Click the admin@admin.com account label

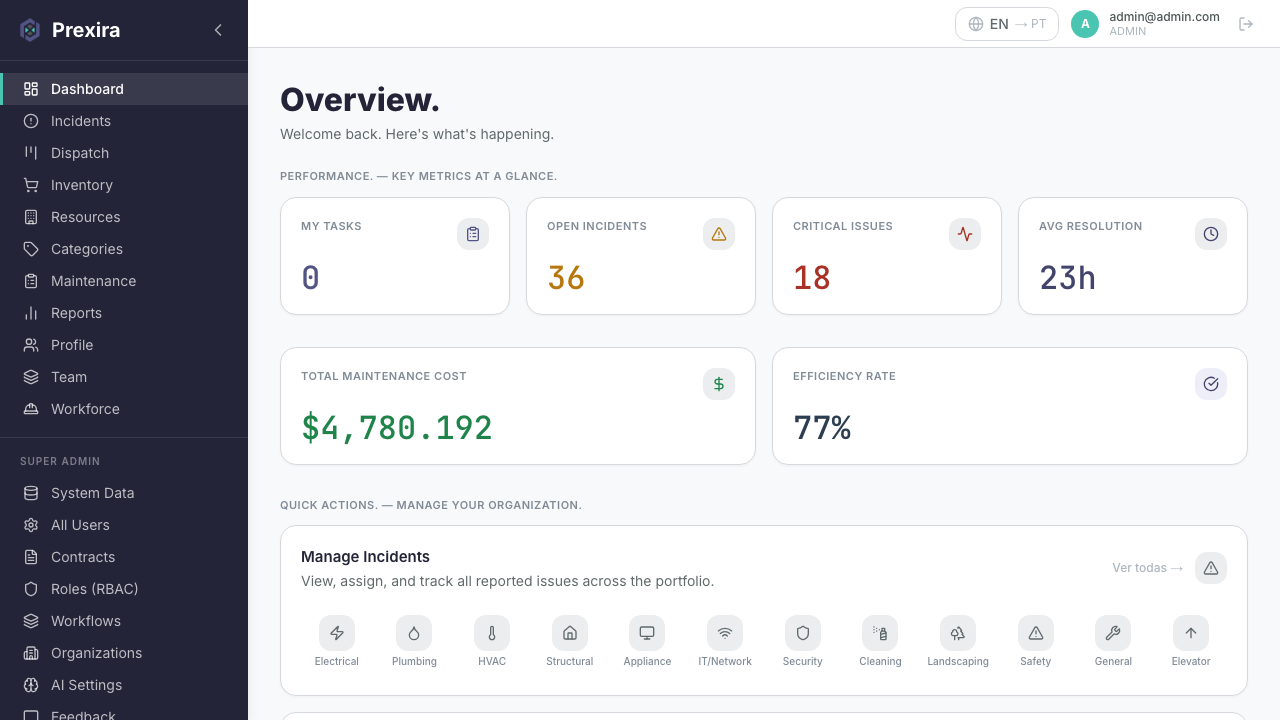tap(1164, 17)
